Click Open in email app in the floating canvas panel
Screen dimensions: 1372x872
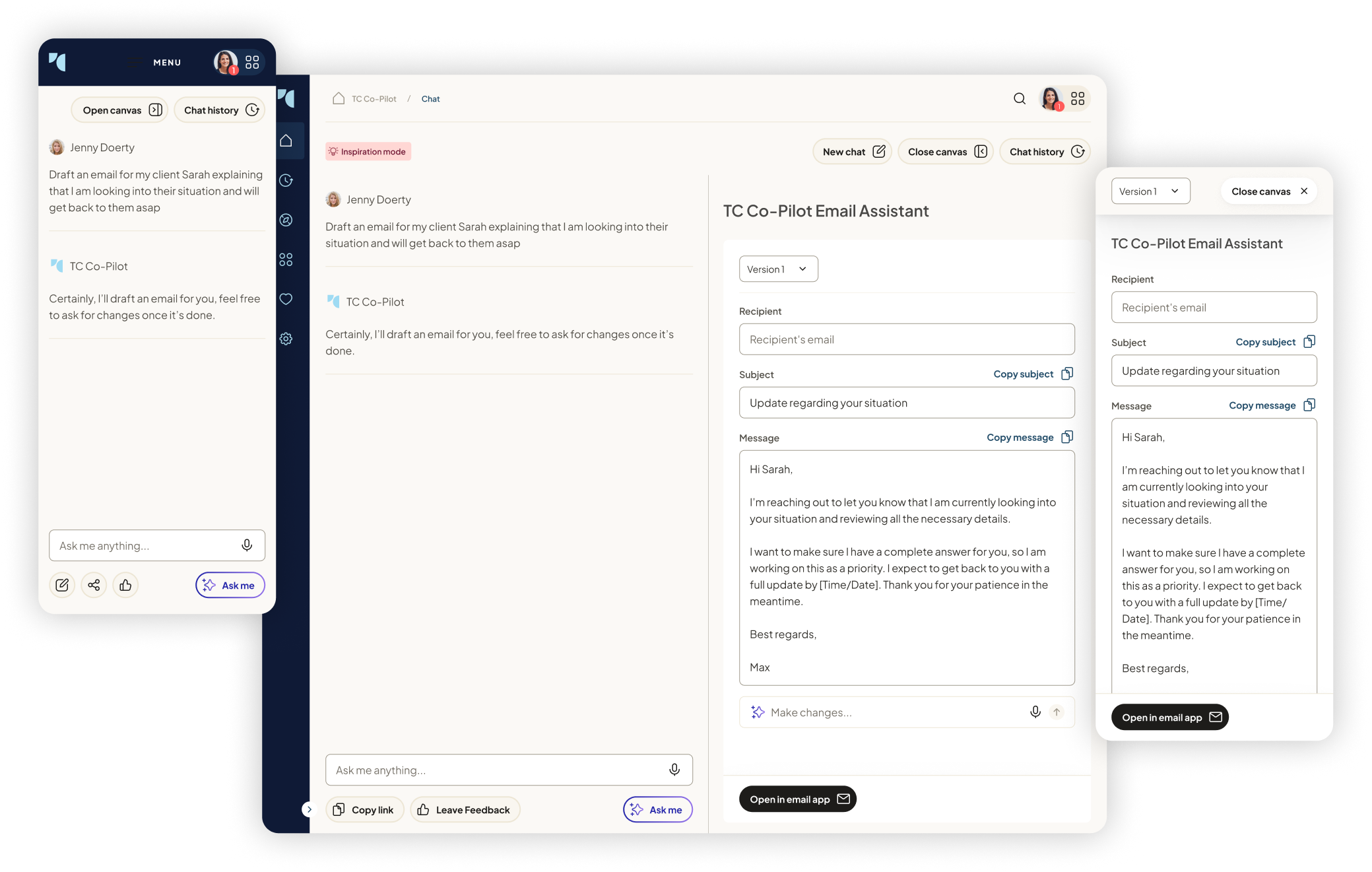tap(1170, 717)
